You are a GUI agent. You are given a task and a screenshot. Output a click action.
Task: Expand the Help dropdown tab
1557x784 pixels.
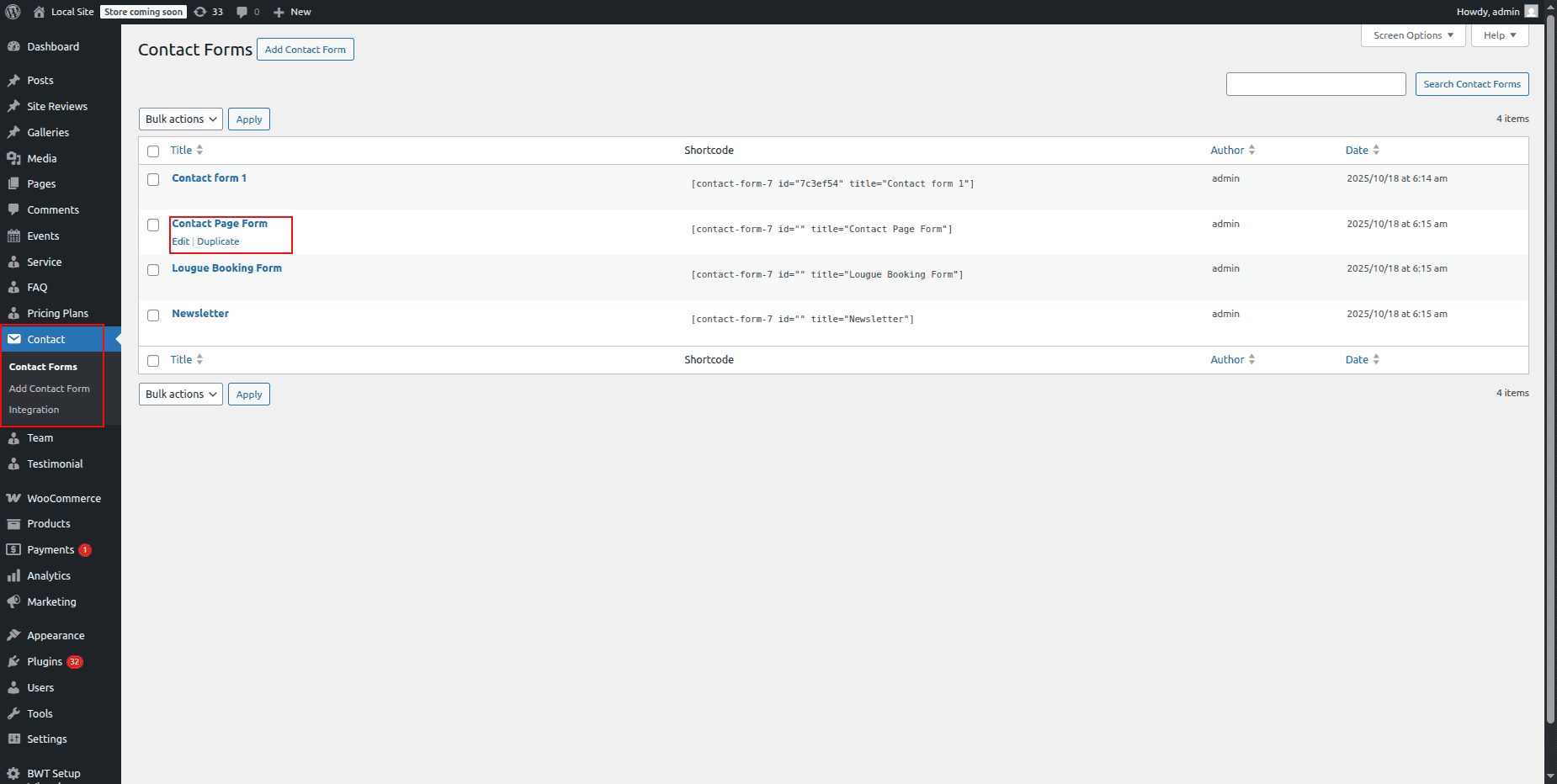1499,35
